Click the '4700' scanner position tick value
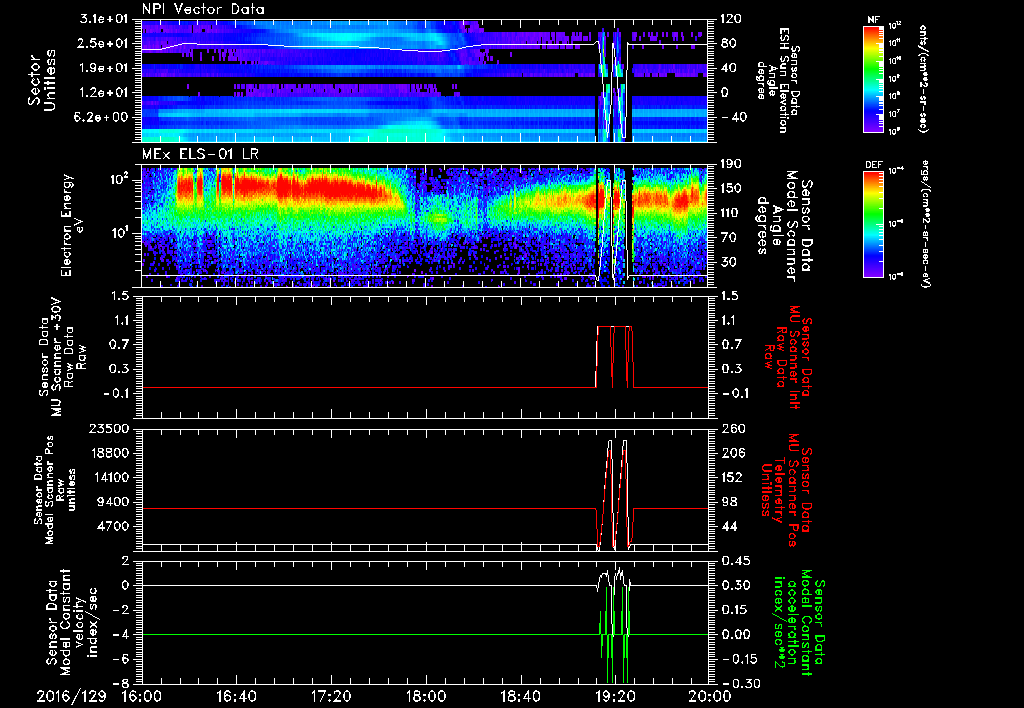1024x708 pixels. [114, 526]
